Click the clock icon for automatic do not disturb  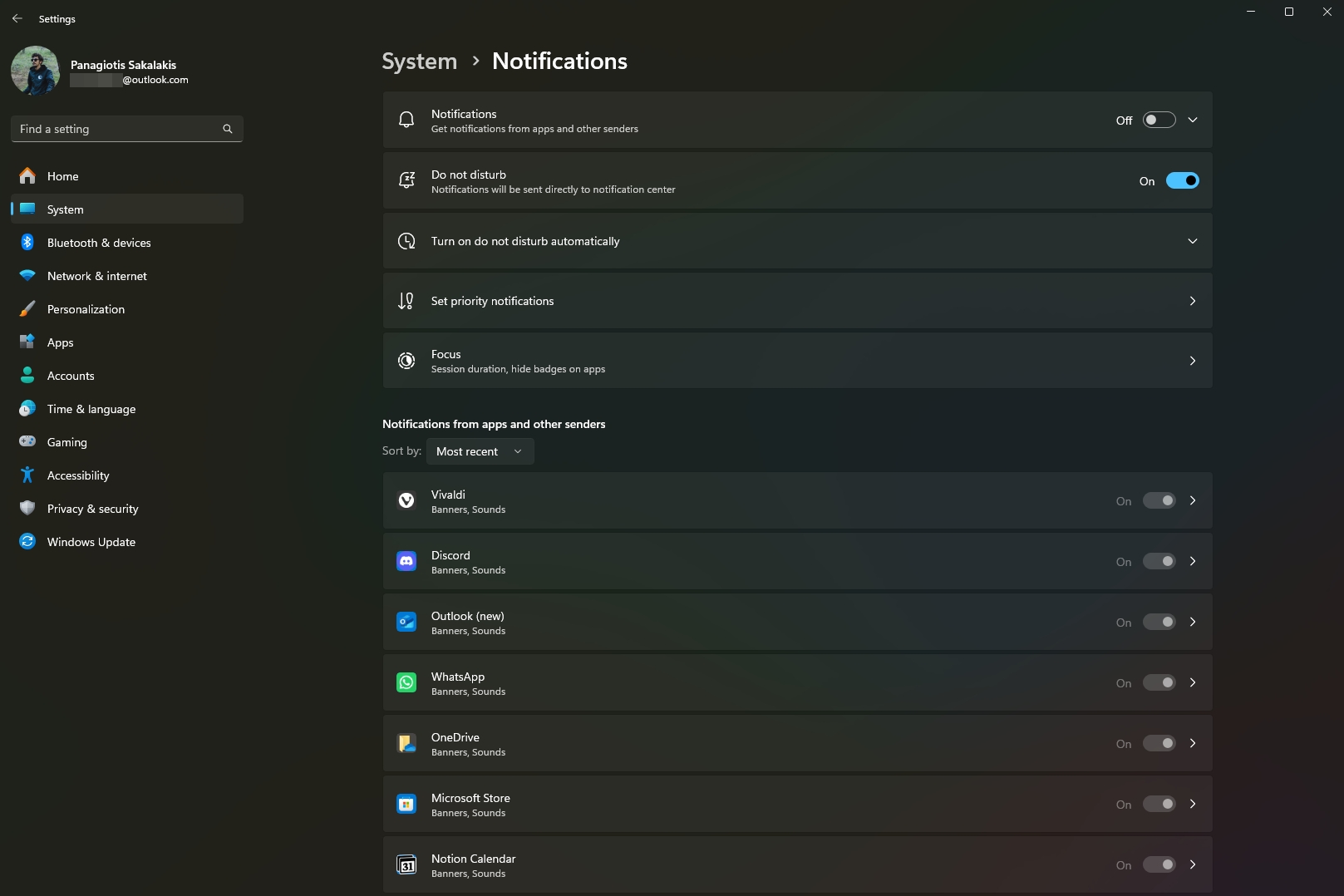coord(406,241)
